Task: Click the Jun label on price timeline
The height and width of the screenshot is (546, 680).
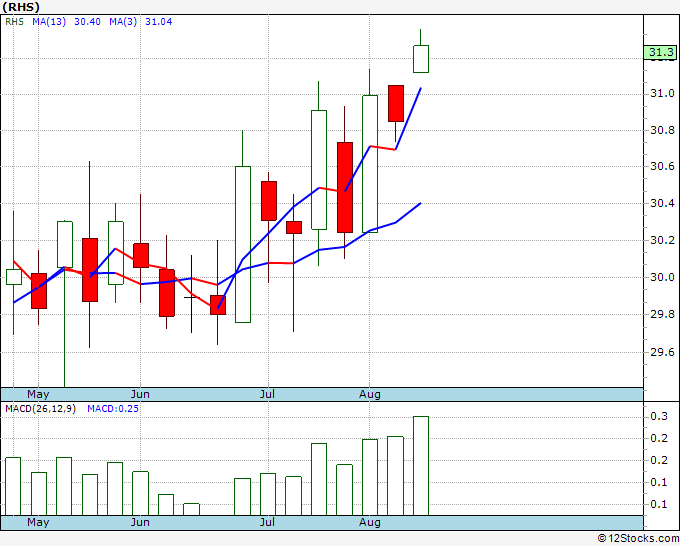Action: coord(140,394)
